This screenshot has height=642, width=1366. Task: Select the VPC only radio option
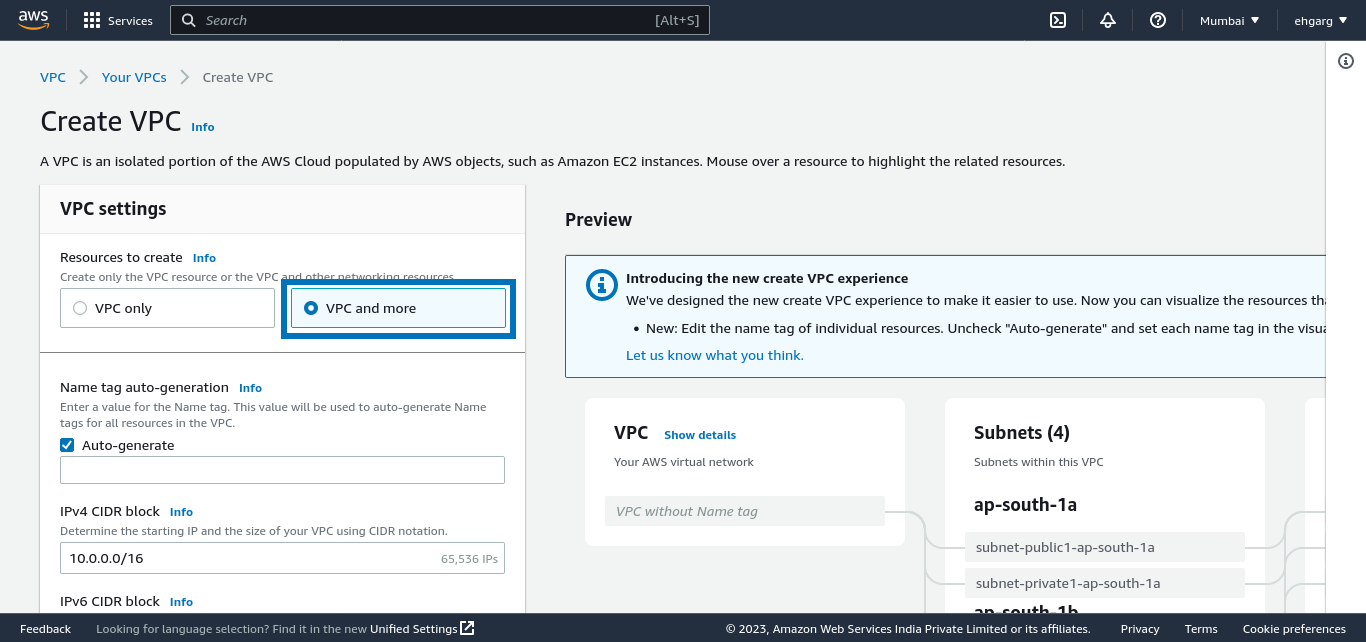(x=167, y=308)
